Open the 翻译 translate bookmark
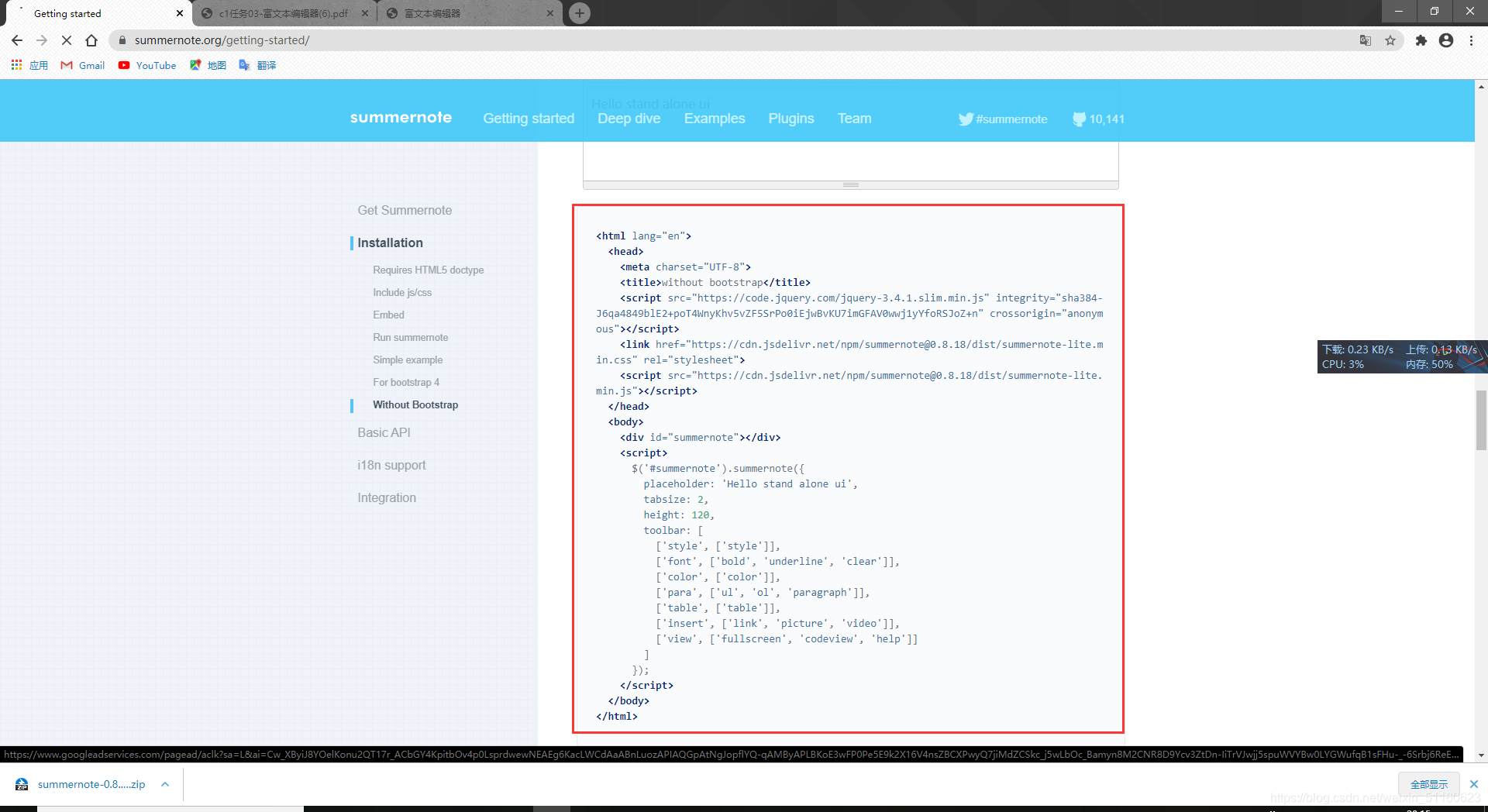 pyautogui.click(x=257, y=65)
